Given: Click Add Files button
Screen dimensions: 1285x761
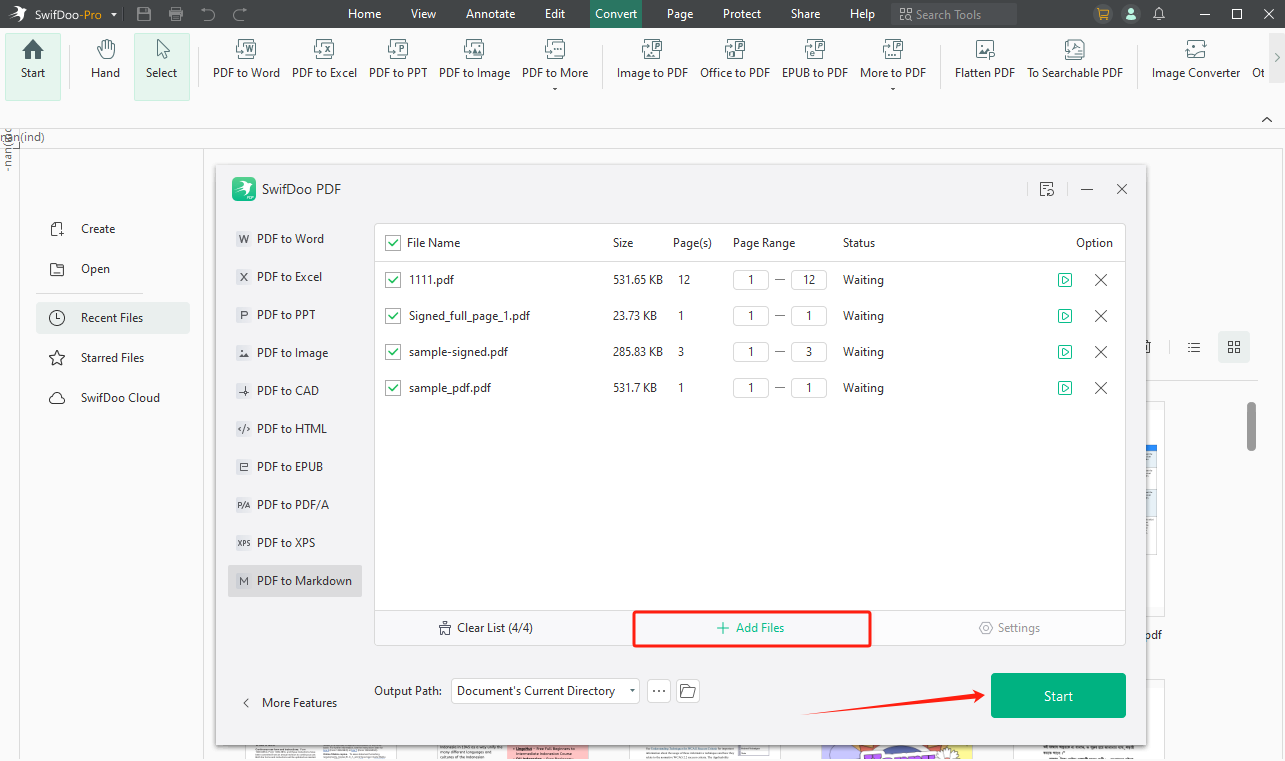Looking at the screenshot, I should (x=750, y=628).
